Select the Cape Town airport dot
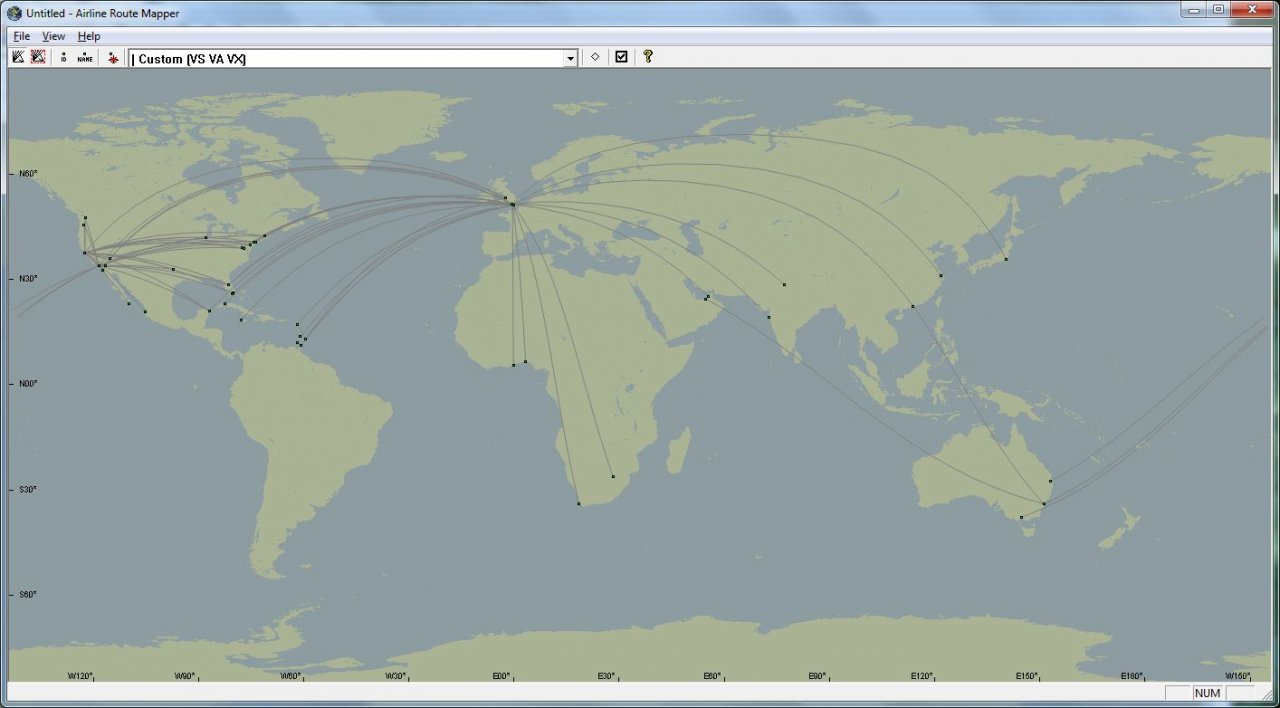 pos(578,504)
